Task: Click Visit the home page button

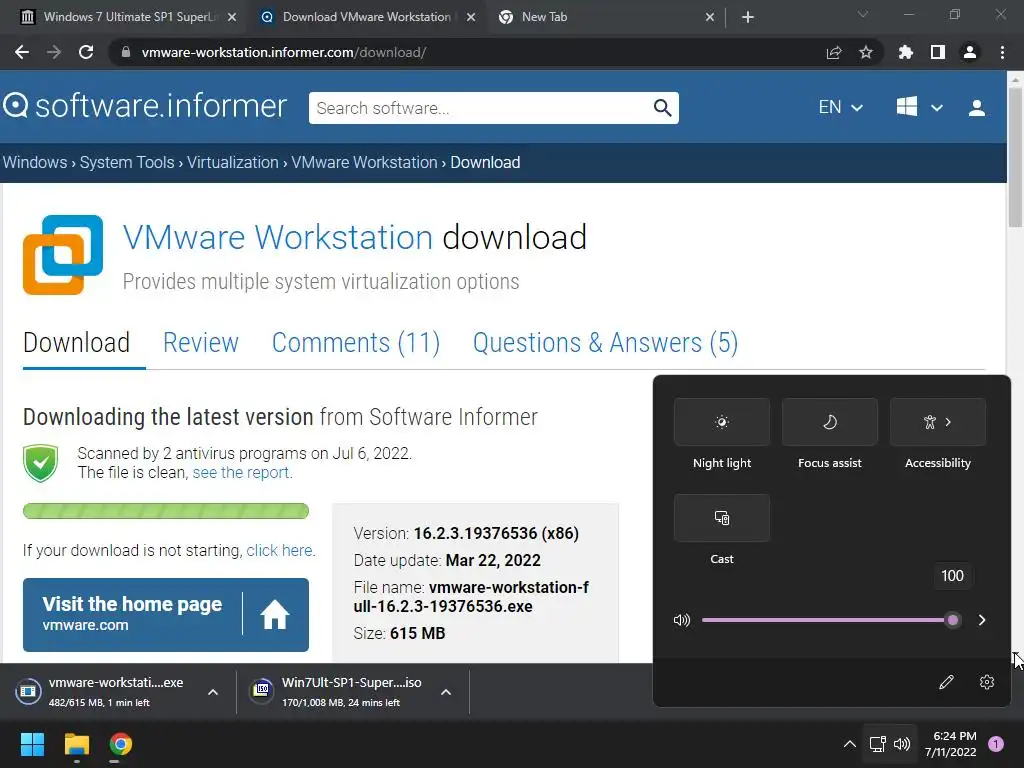Action: tap(166, 615)
